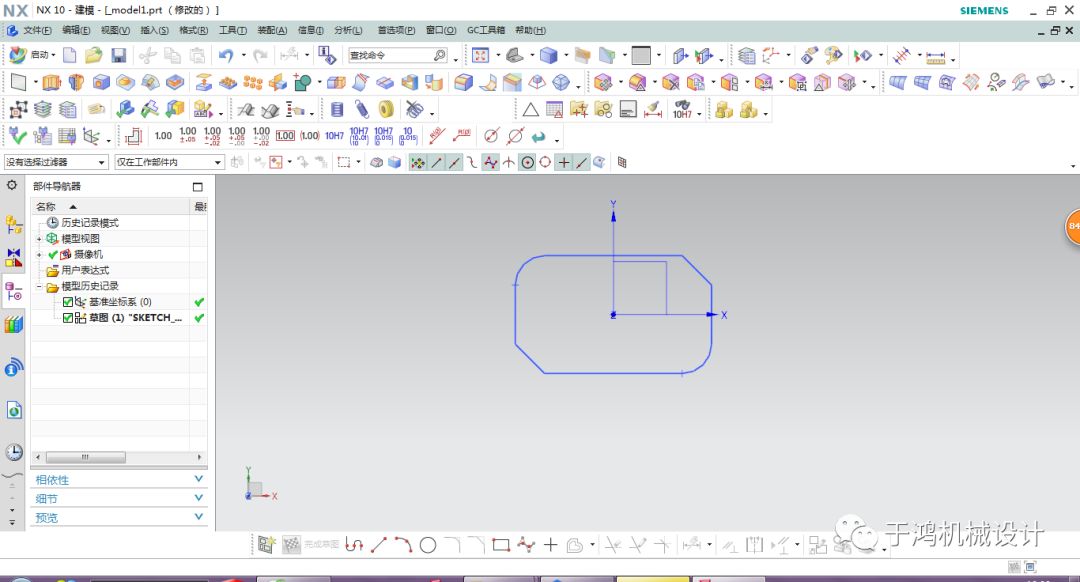Open the History clock sidebar tab
Screen dimensions: 1080x582
click(x=14, y=453)
